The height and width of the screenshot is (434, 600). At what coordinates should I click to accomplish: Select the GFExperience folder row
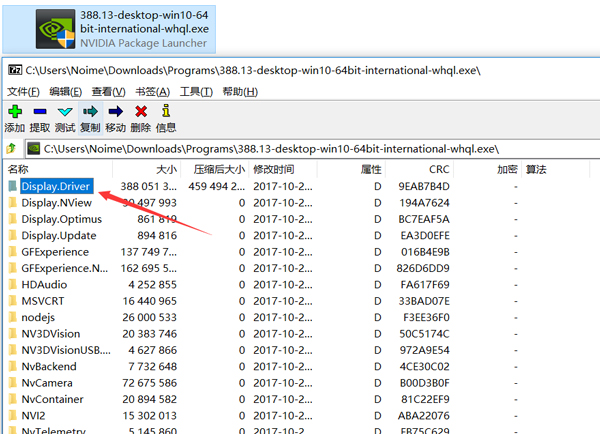coord(55,252)
